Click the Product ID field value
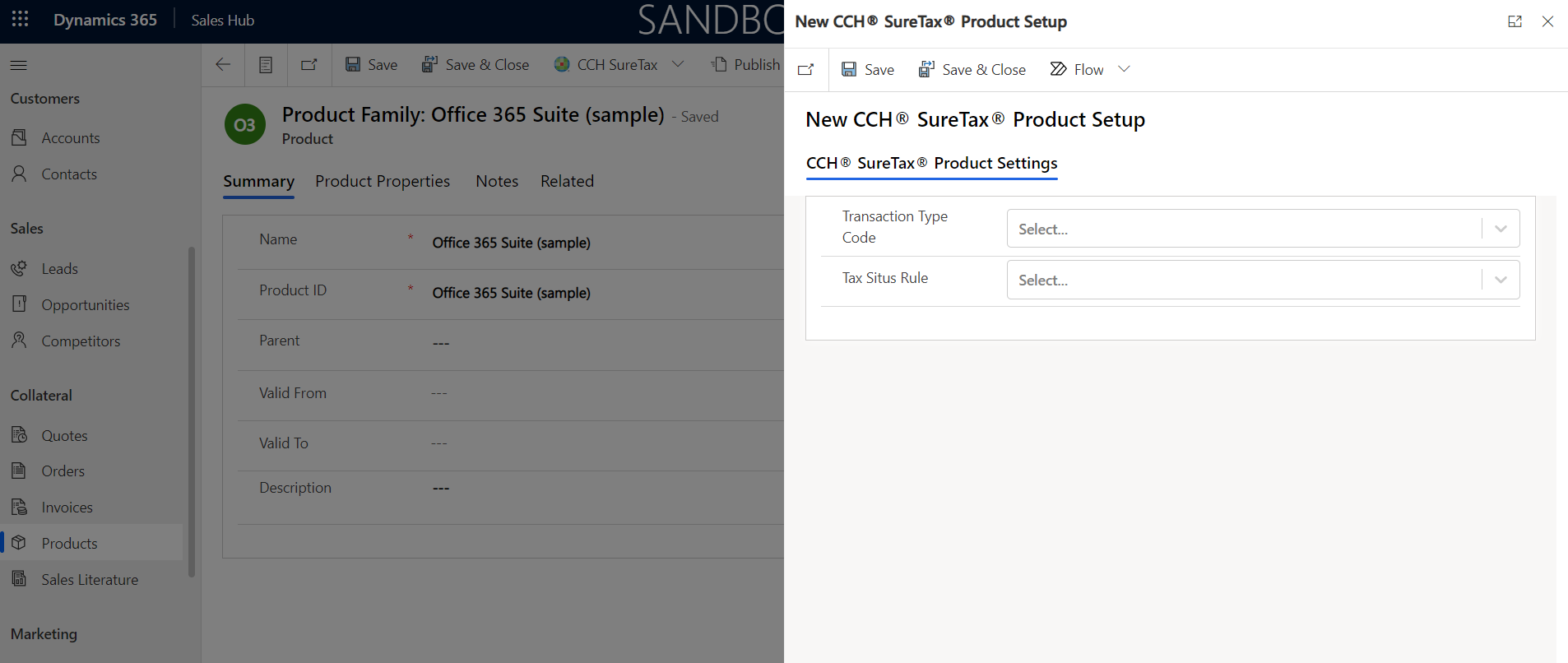The height and width of the screenshot is (663, 1568). pyautogui.click(x=511, y=293)
